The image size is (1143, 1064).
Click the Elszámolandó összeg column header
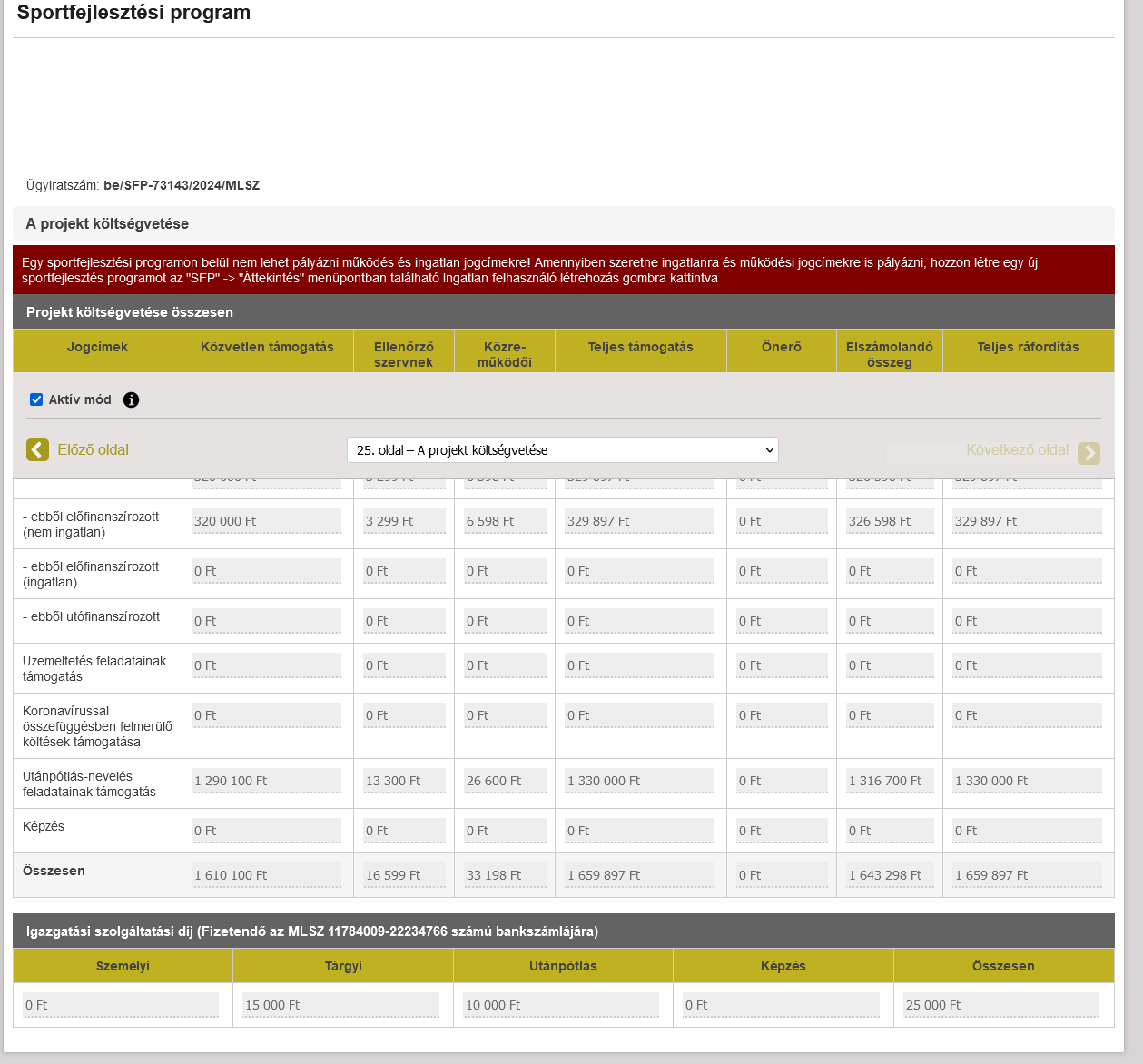pos(890,350)
